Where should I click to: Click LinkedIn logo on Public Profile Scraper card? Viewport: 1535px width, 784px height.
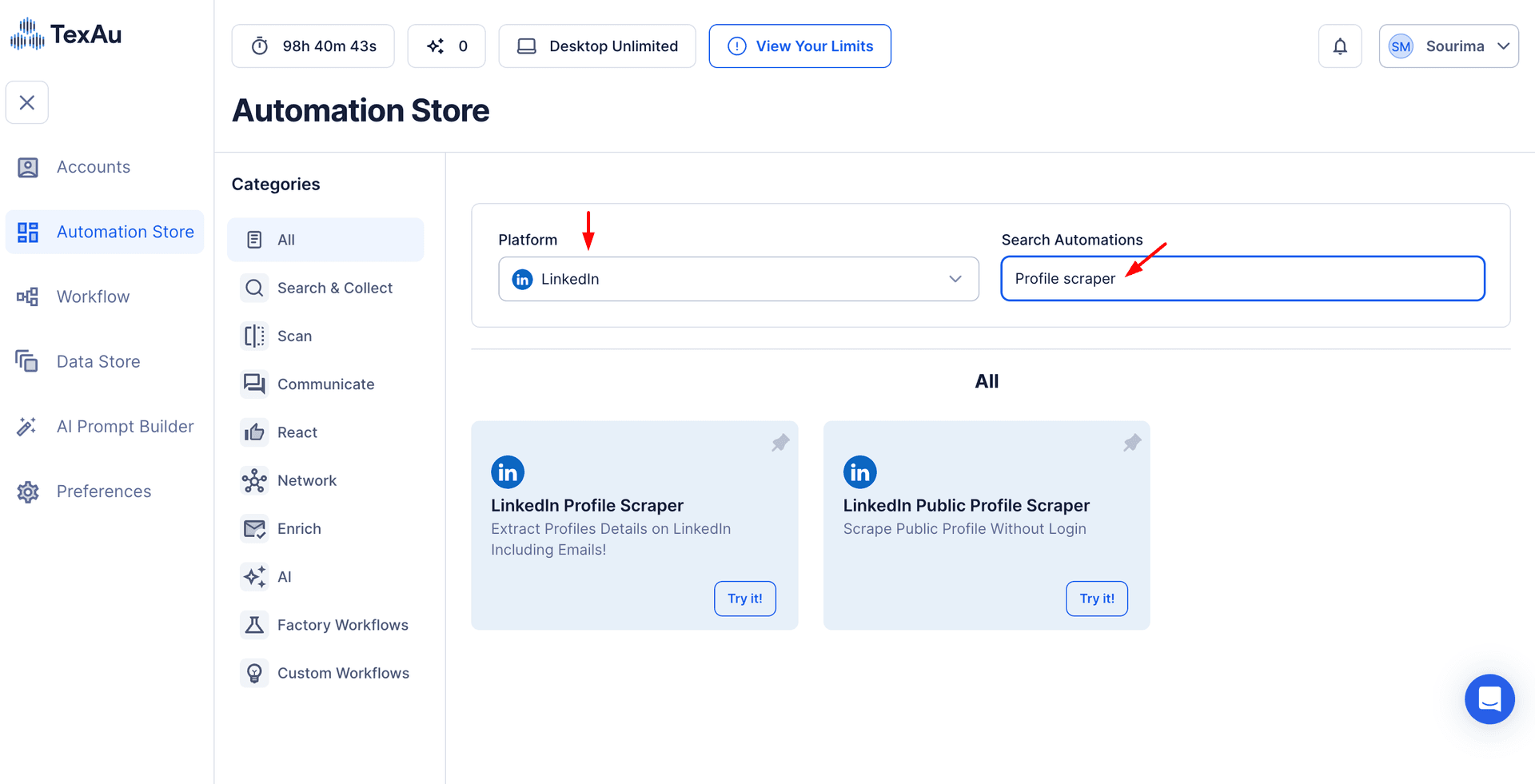pyautogui.click(x=859, y=472)
